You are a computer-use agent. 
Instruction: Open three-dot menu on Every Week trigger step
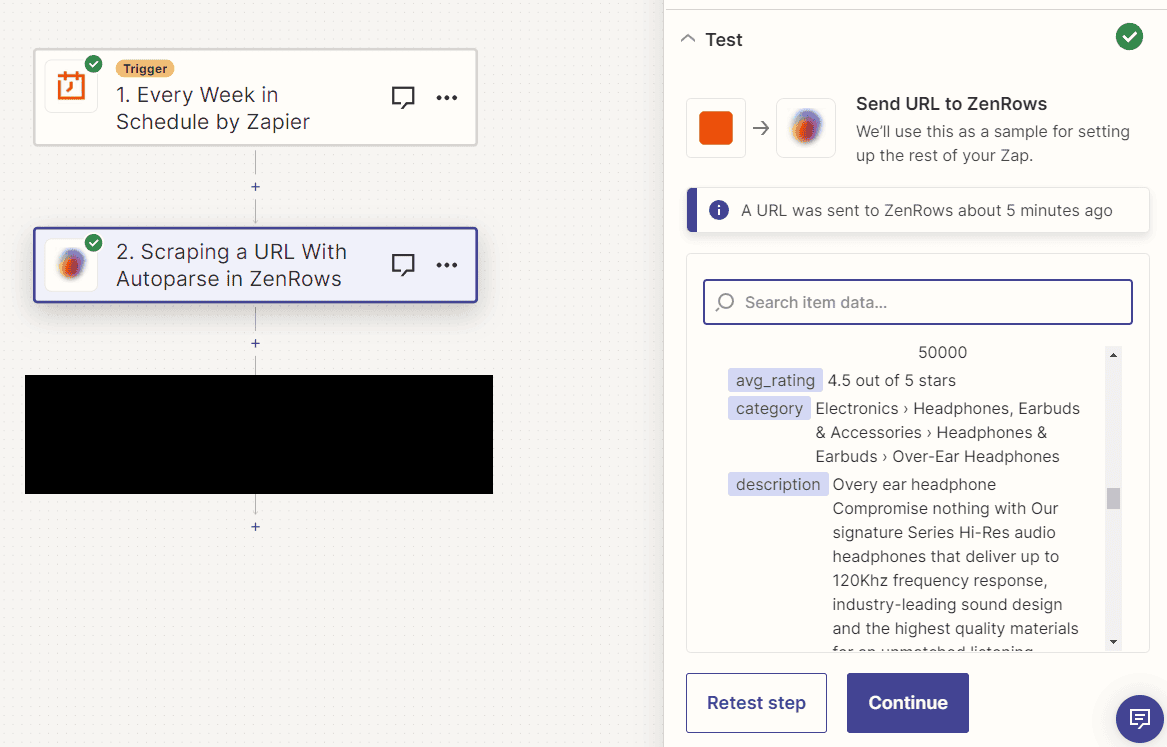[447, 97]
